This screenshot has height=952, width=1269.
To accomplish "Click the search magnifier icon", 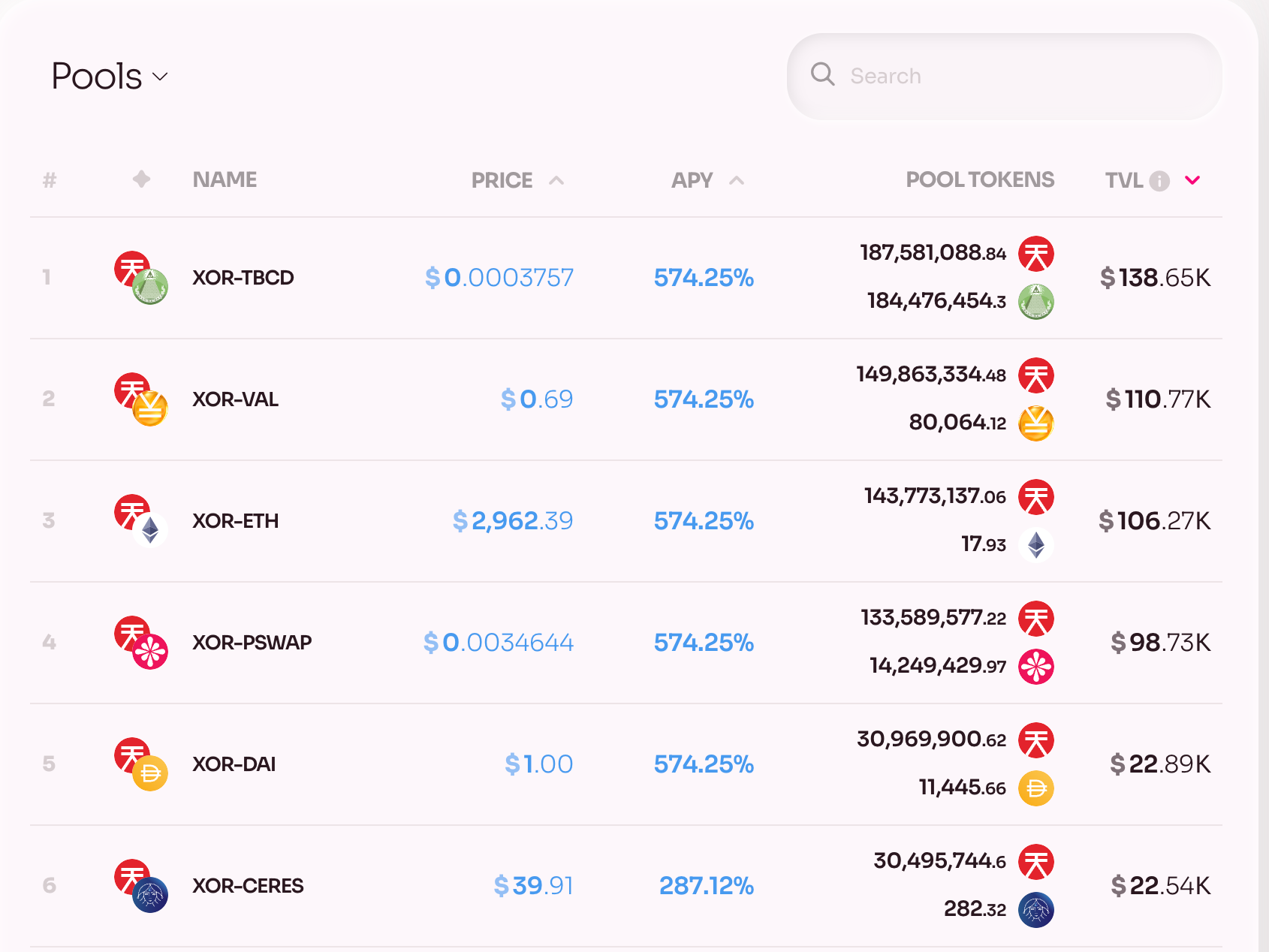I will pyautogui.click(x=823, y=74).
